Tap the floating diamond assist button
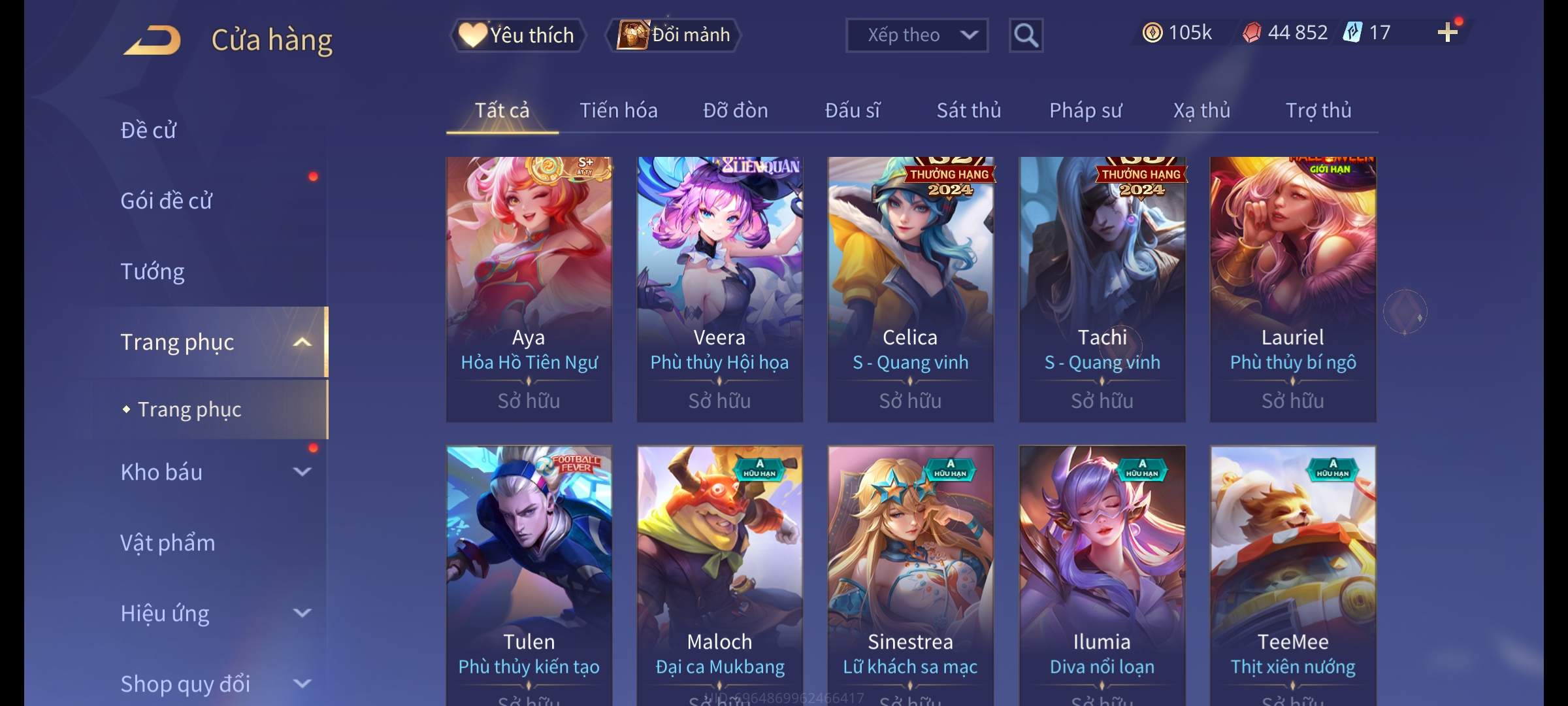 coord(1405,312)
